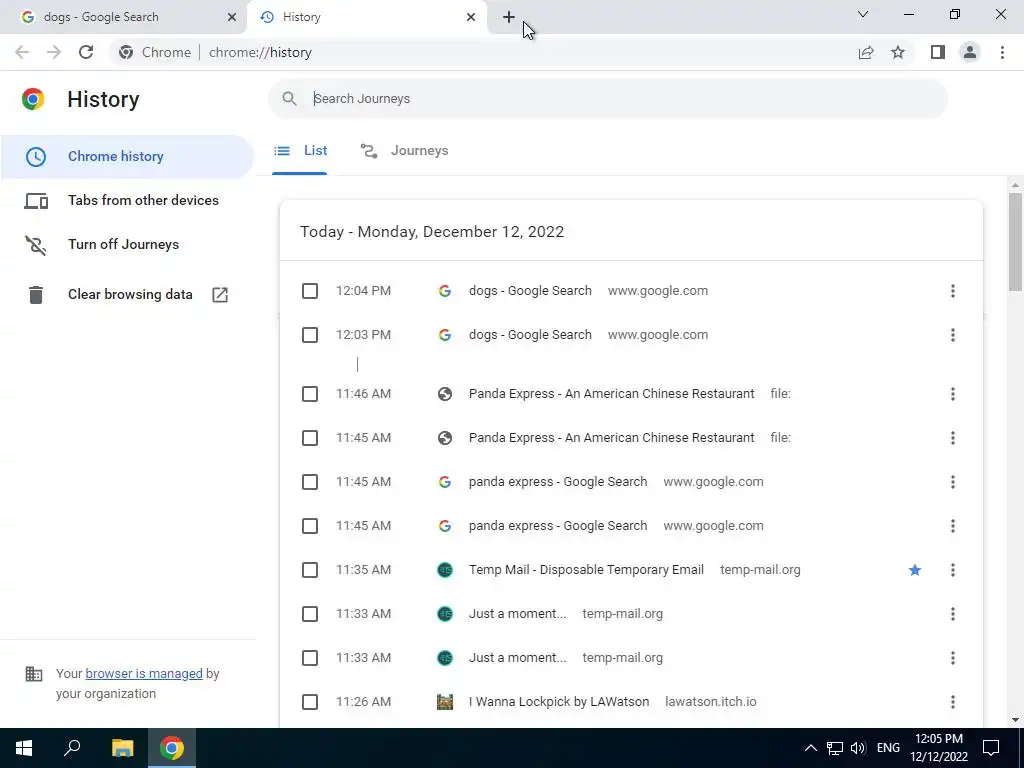The height and width of the screenshot is (768, 1024).
Task: Open the tab search chevron
Action: [x=863, y=14]
